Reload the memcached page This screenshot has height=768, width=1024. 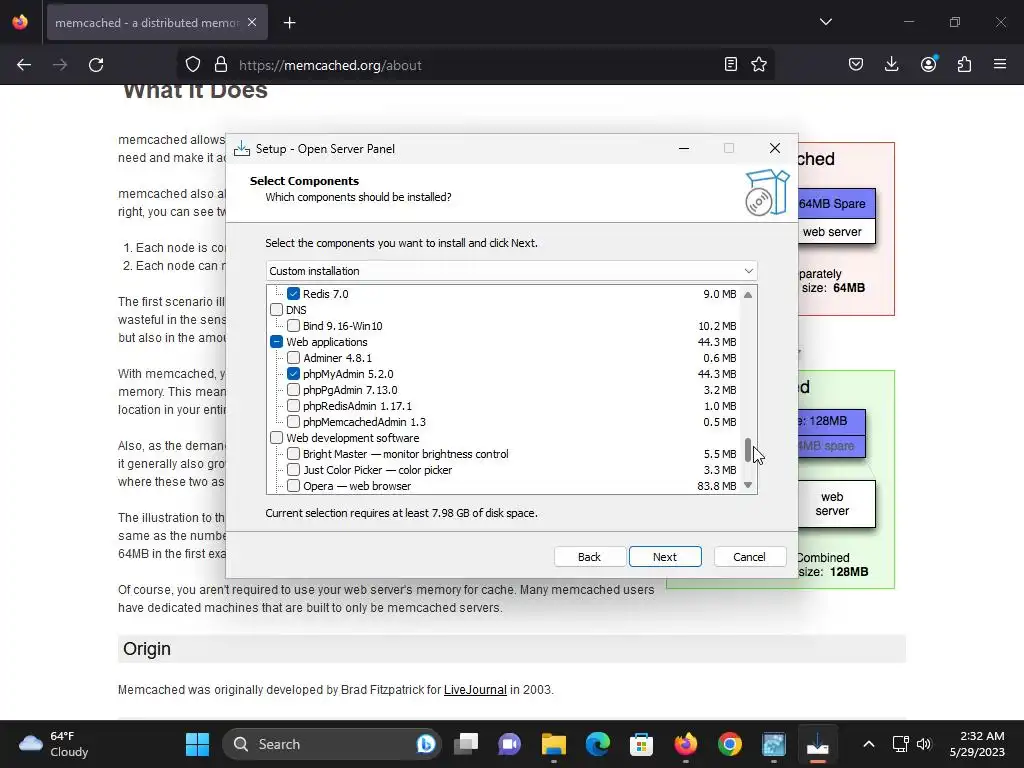(x=96, y=65)
